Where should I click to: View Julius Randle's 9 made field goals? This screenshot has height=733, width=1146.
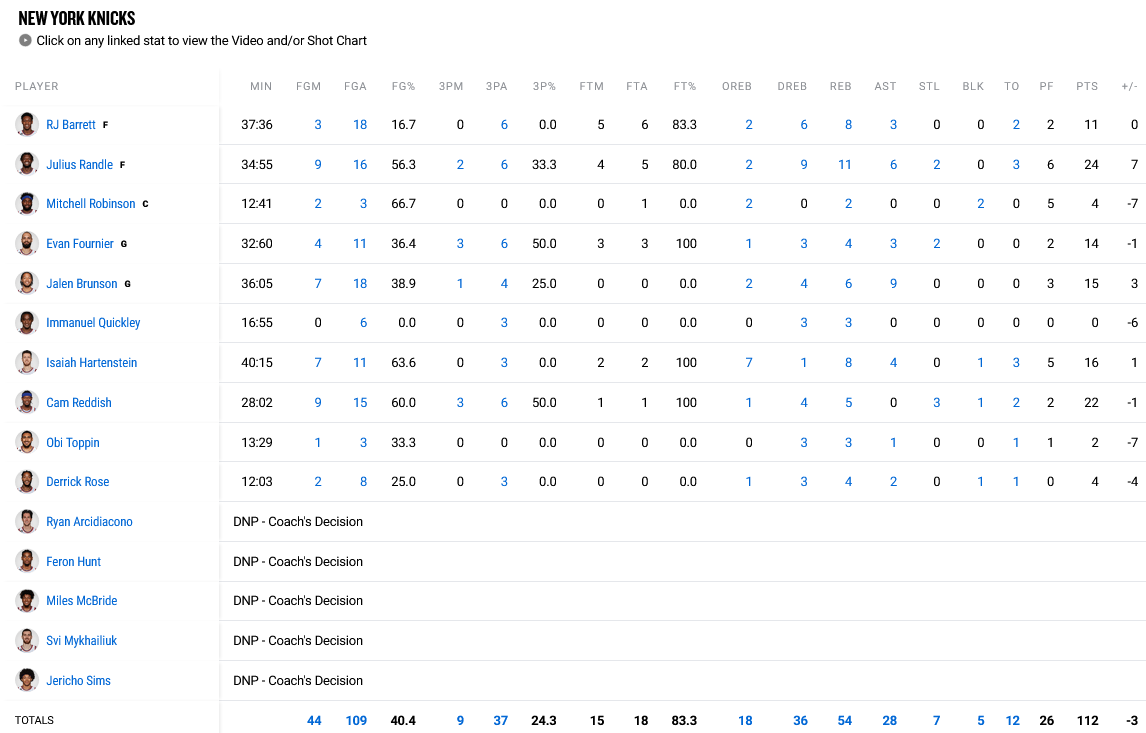click(x=318, y=165)
